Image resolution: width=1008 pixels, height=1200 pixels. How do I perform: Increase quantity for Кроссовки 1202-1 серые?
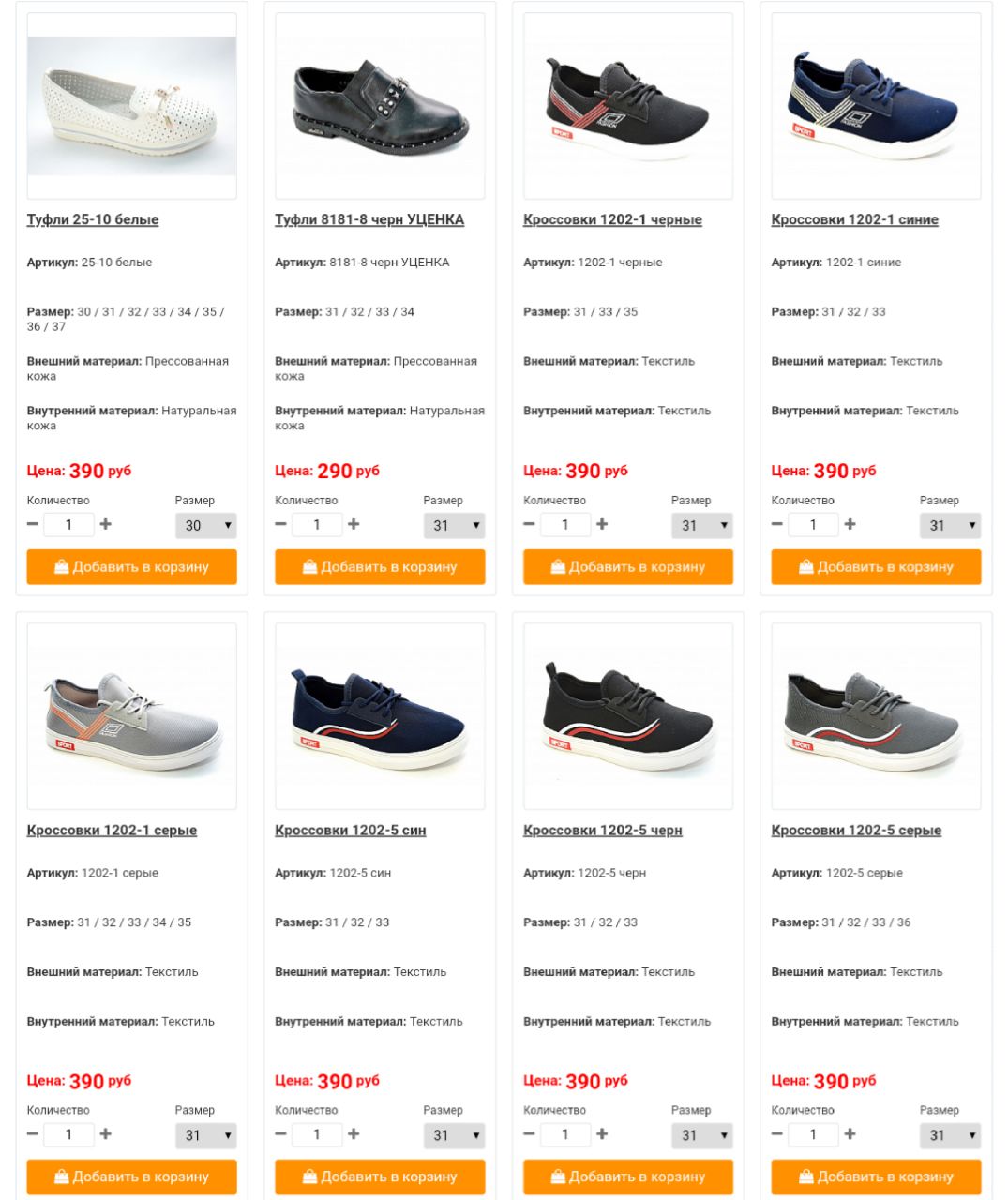click(x=106, y=1134)
